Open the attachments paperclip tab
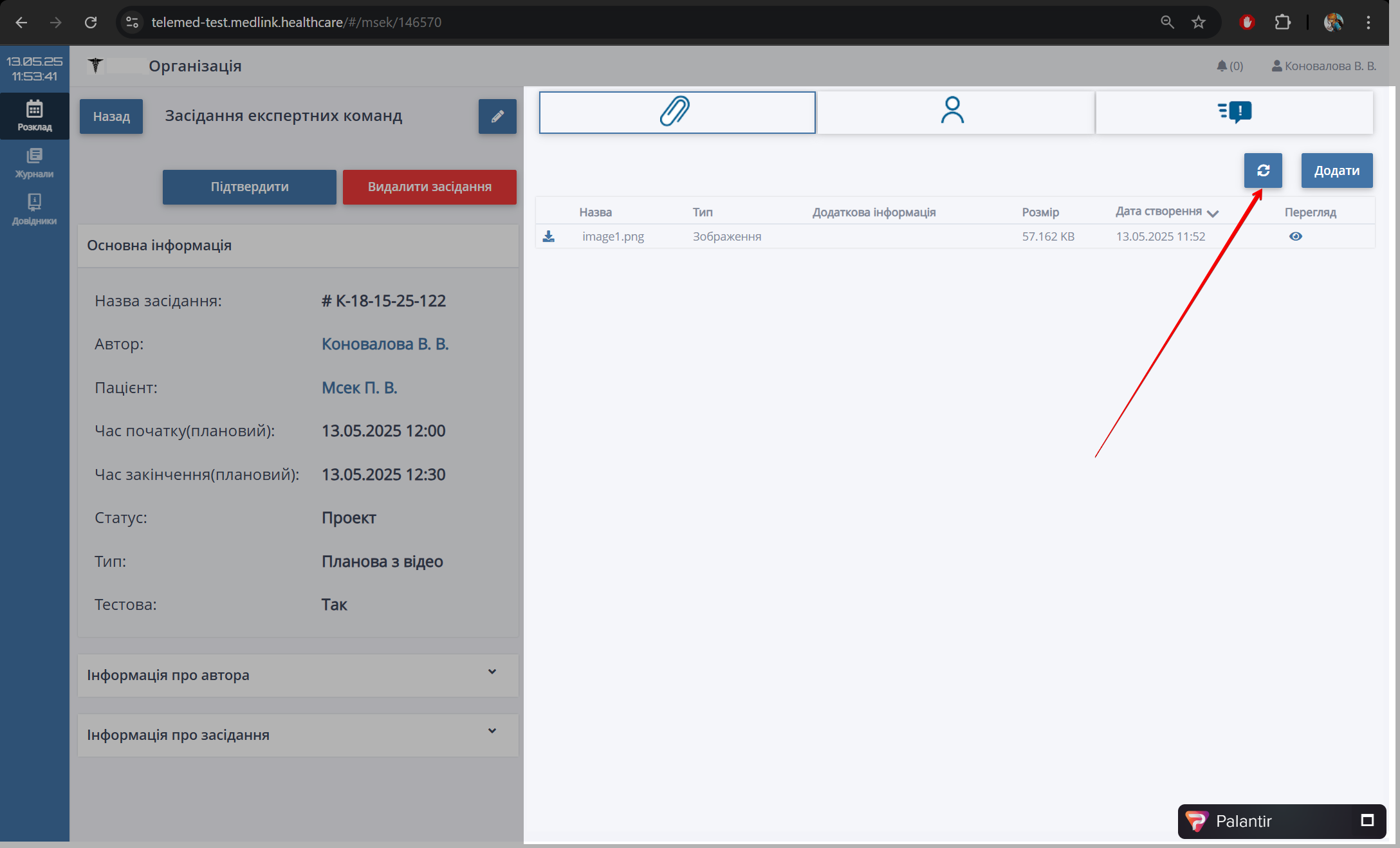1400x848 pixels. coord(677,112)
